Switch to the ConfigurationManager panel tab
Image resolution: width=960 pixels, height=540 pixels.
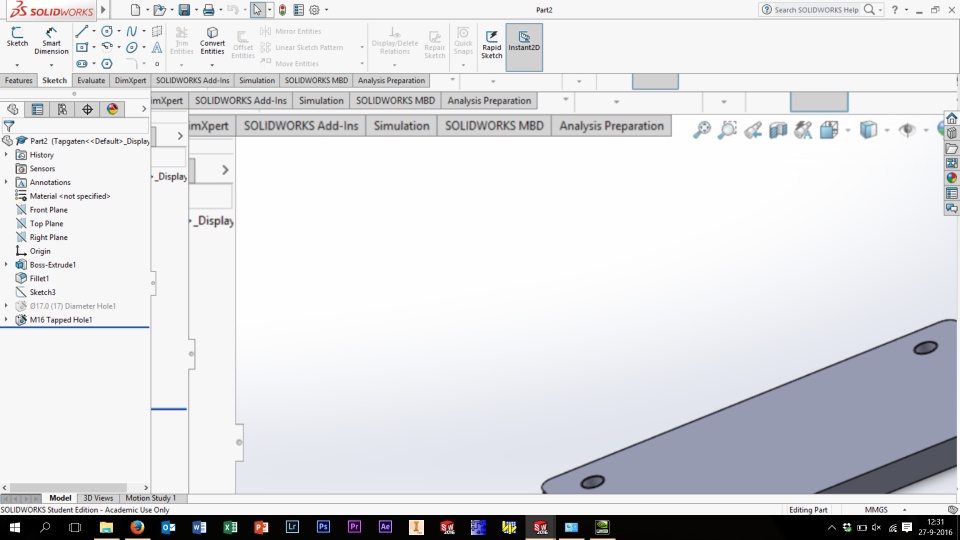pyautogui.click(x=62, y=109)
